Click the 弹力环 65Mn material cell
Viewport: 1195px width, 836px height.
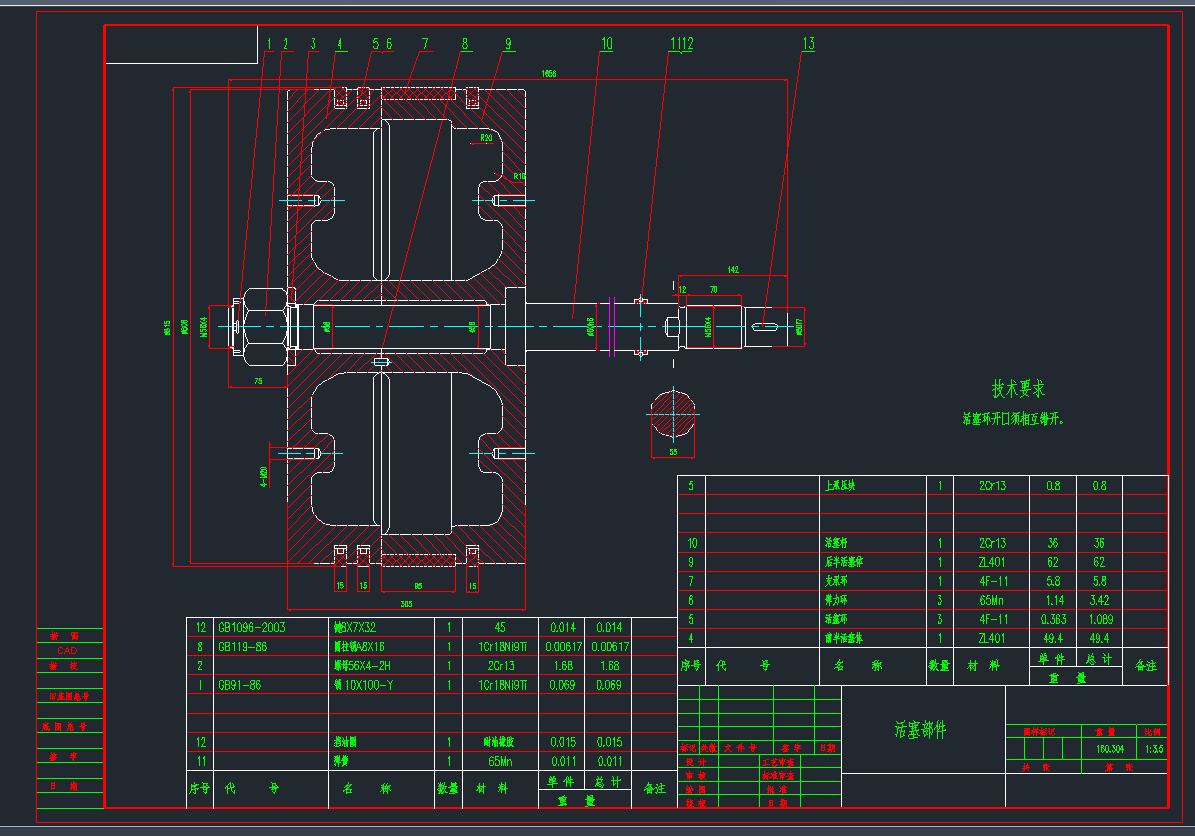click(991, 601)
